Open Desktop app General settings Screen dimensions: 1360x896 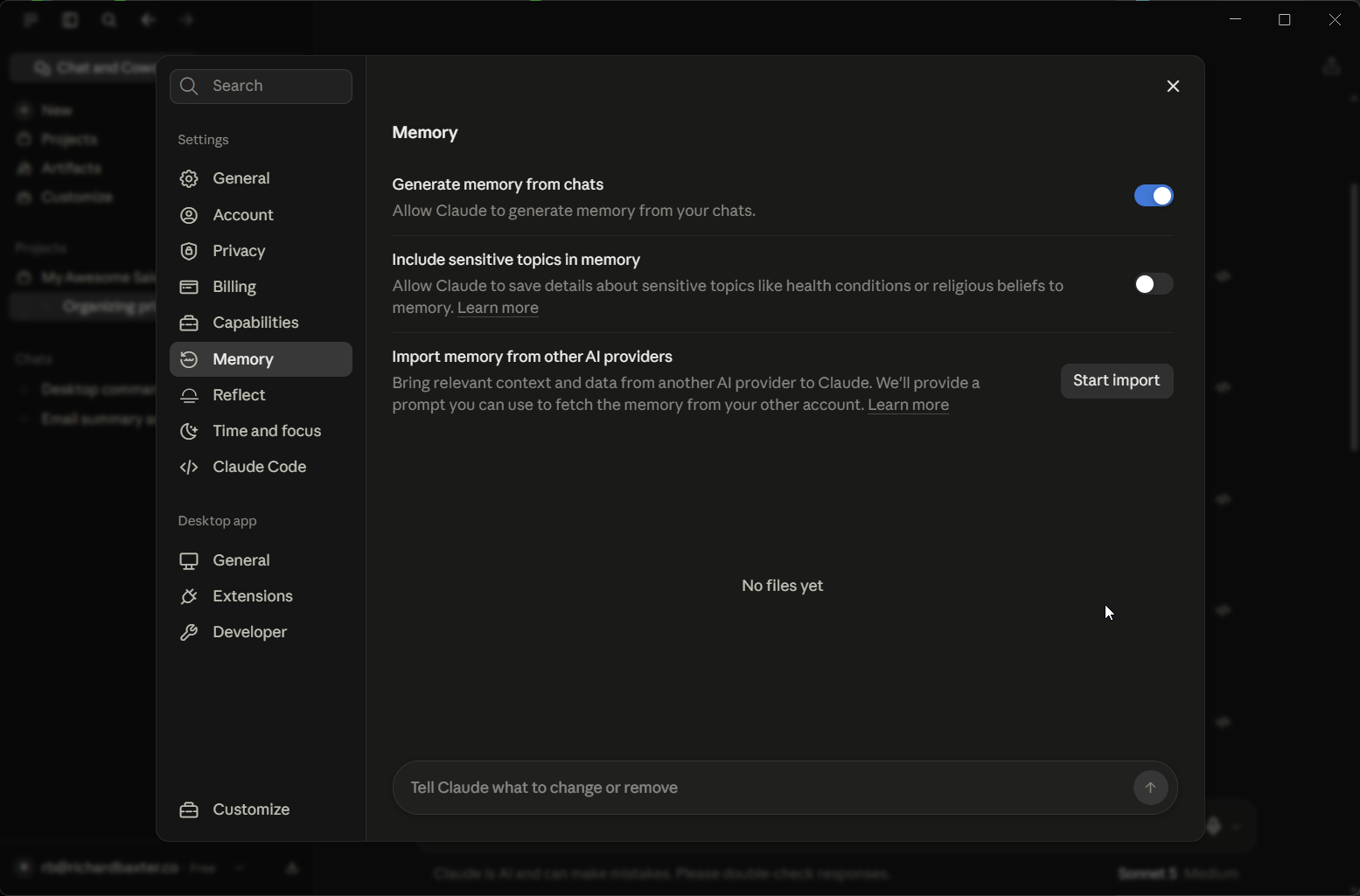coord(261,560)
